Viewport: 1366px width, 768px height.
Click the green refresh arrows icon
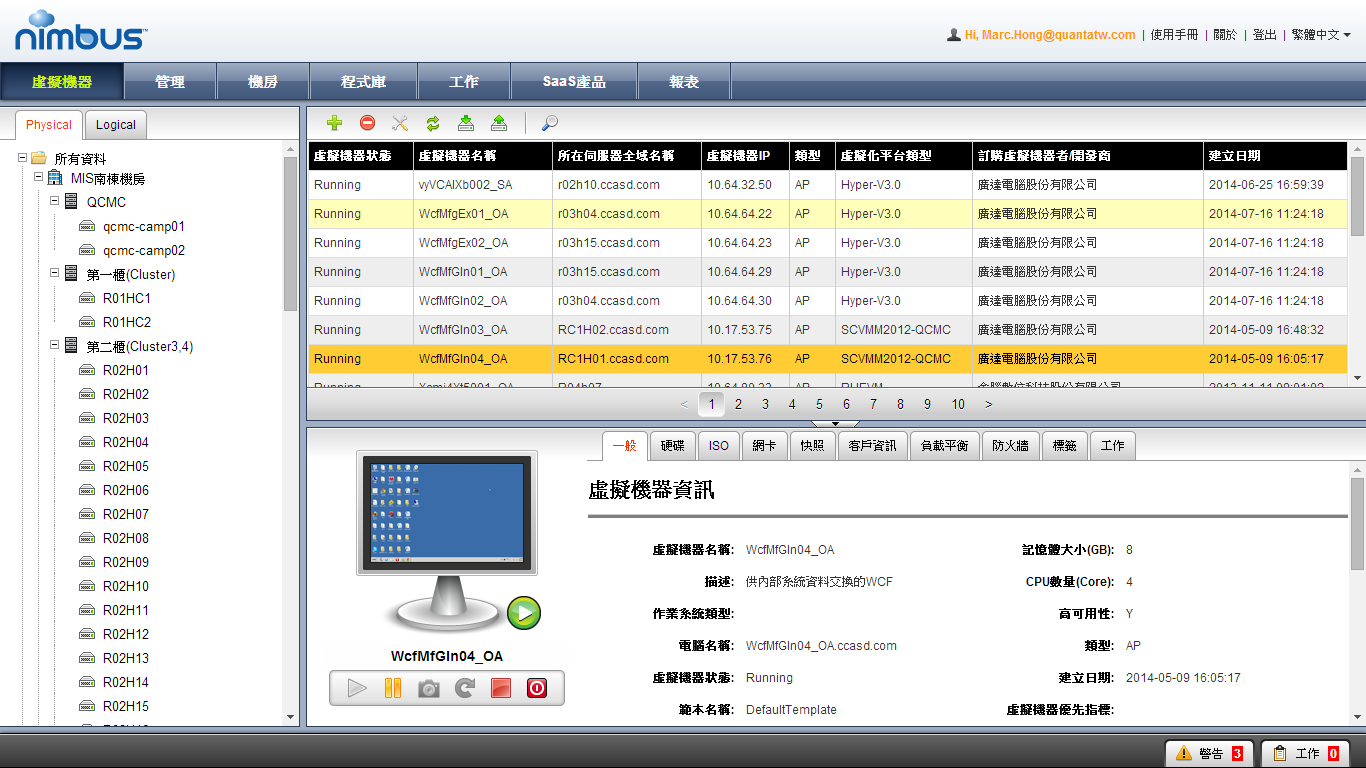[433, 123]
